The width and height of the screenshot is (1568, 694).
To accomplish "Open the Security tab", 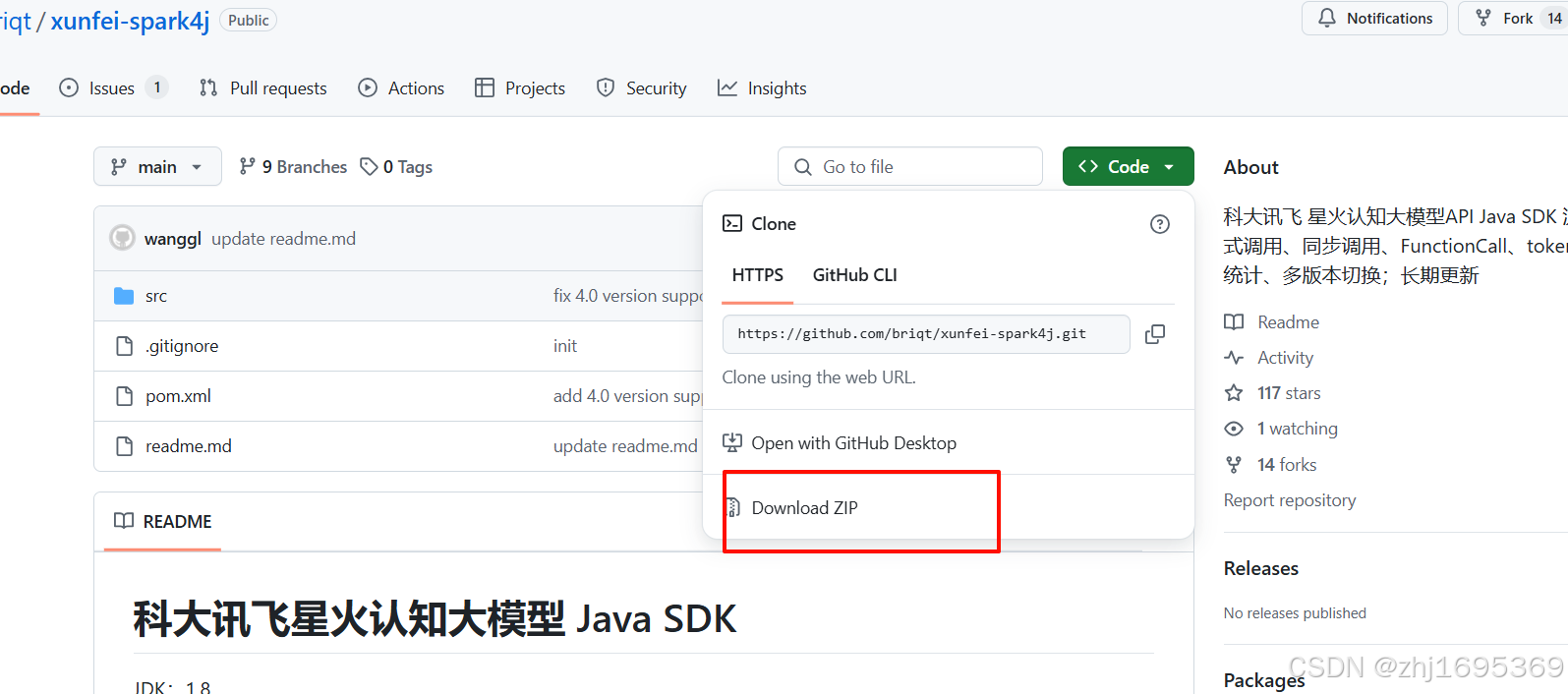I will 642,87.
